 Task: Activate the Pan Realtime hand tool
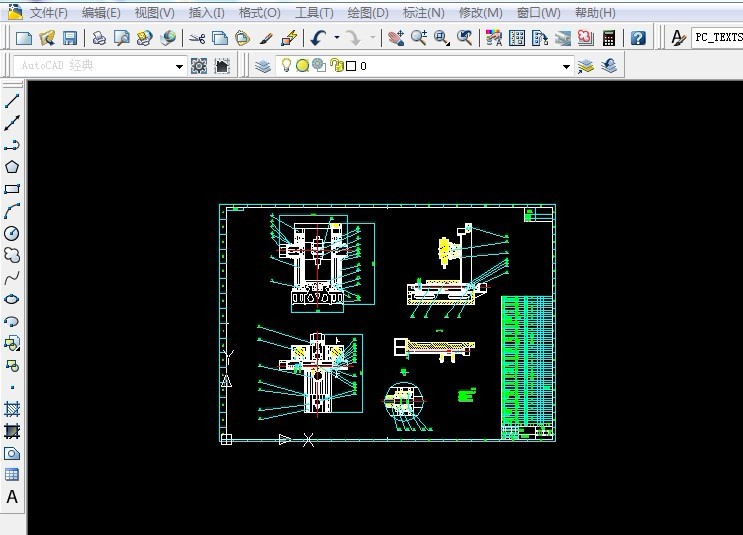(395, 38)
